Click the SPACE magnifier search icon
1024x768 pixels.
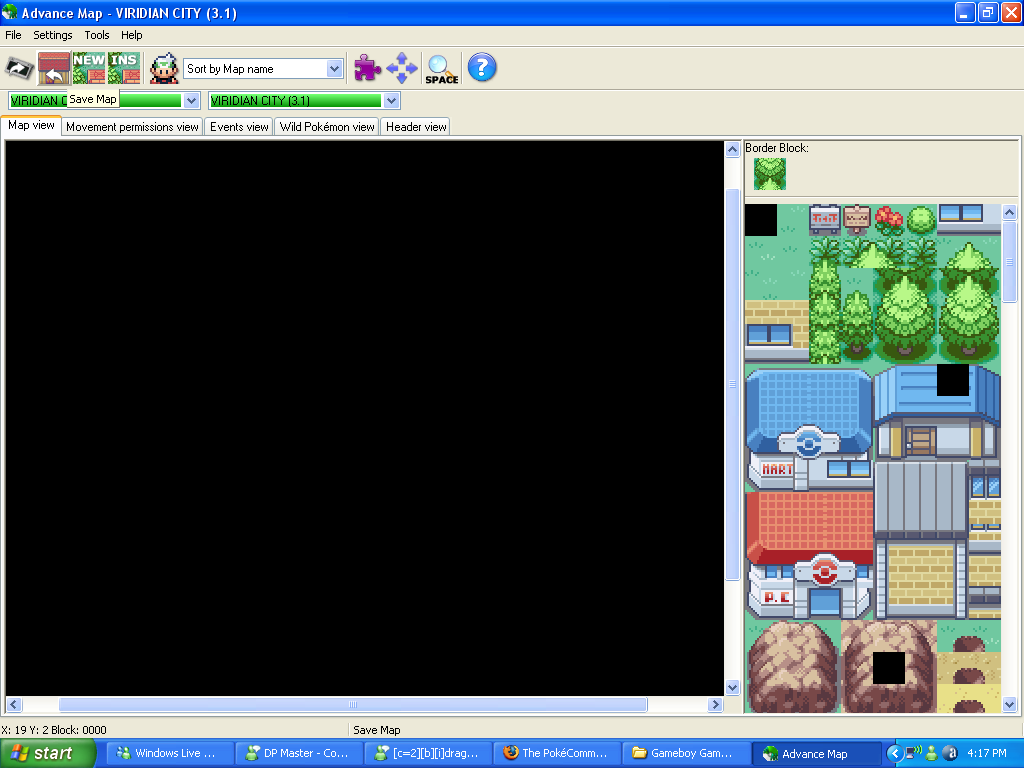[441, 69]
